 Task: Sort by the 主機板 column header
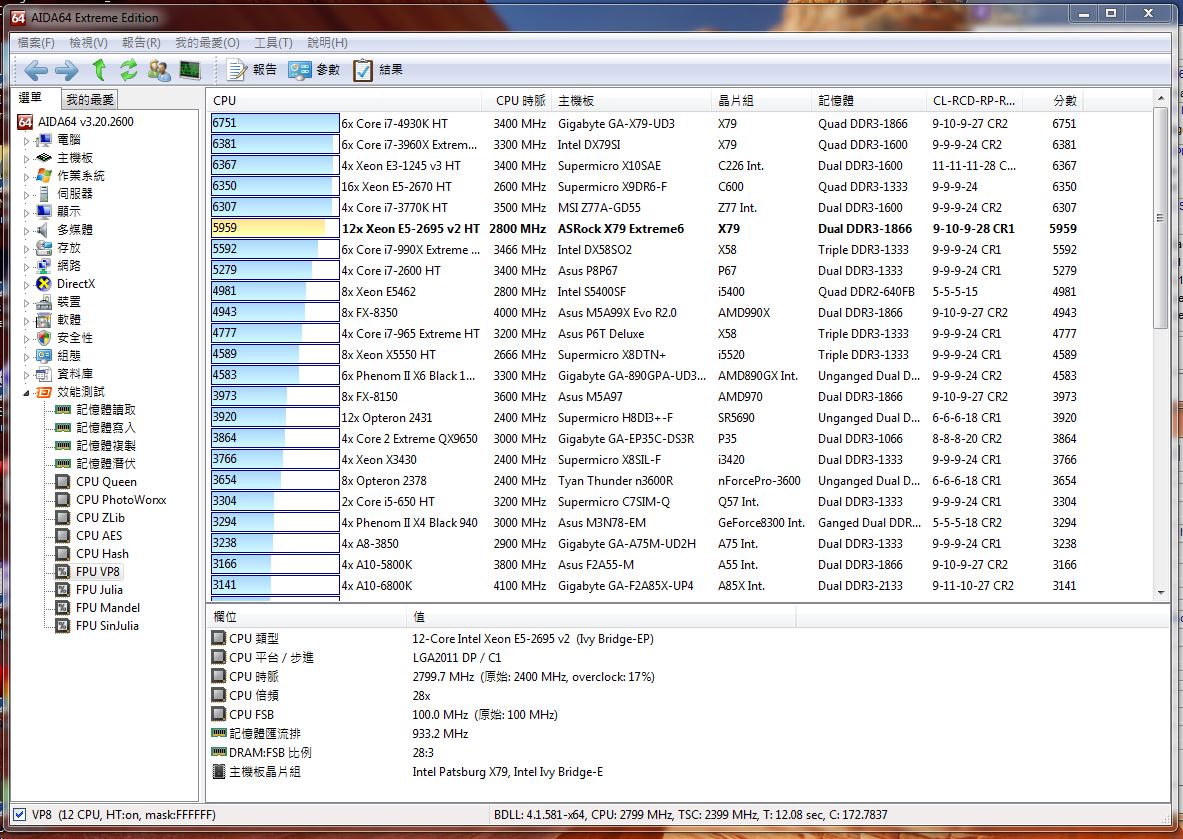631,101
